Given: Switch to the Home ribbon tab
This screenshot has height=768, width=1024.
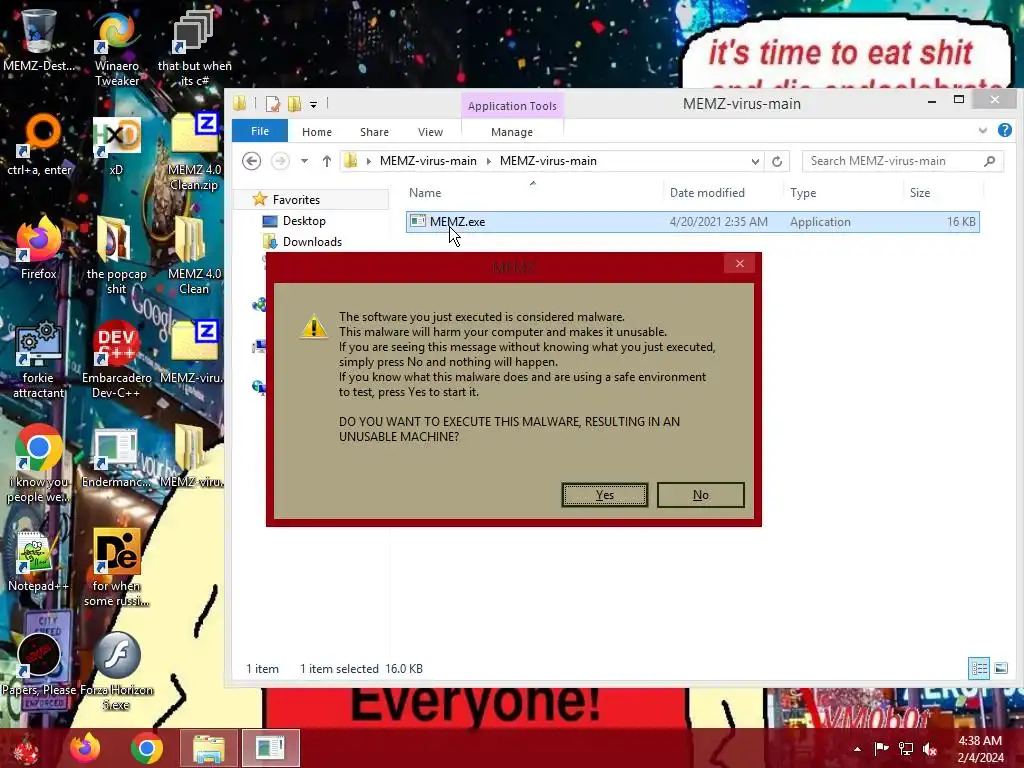Looking at the screenshot, I should (x=317, y=132).
